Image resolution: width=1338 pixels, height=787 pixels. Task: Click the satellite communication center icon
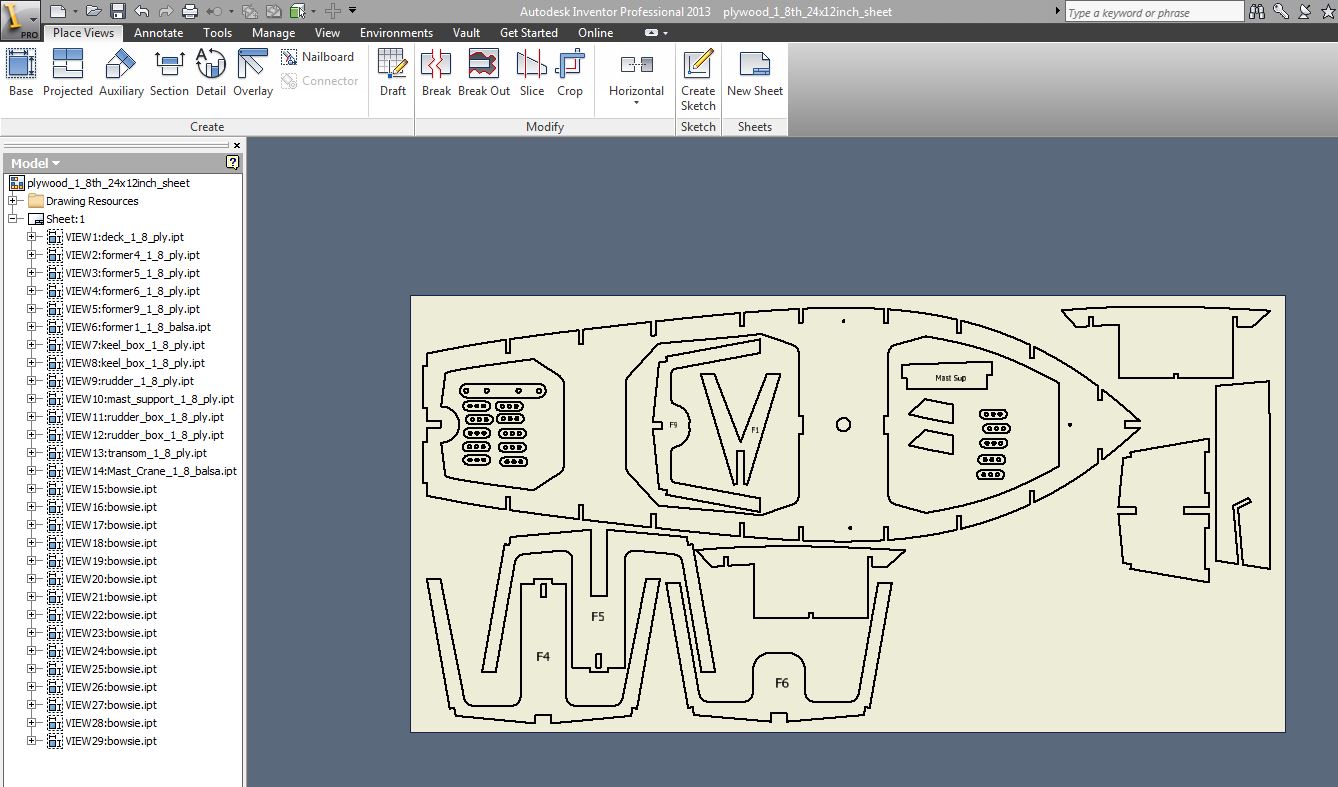coord(1302,12)
